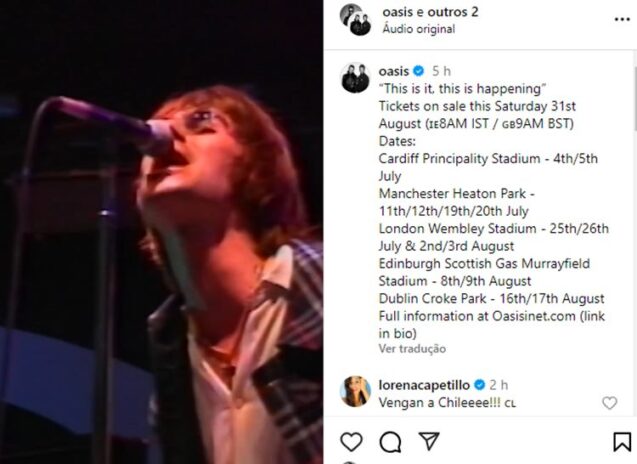
Task: Click the oasis profile picture beside the caption
Action: pos(355,78)
